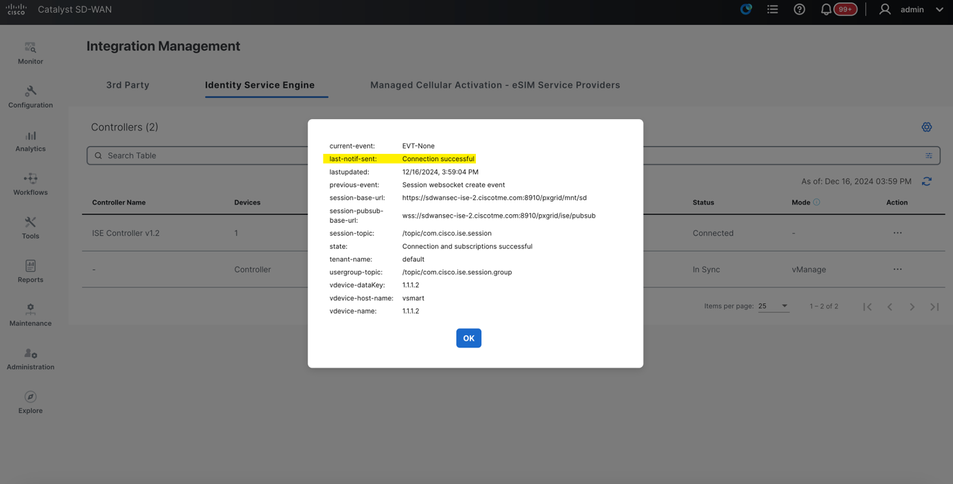
Task: Click the Search Table input field
Action: click(x=513, y=156)
